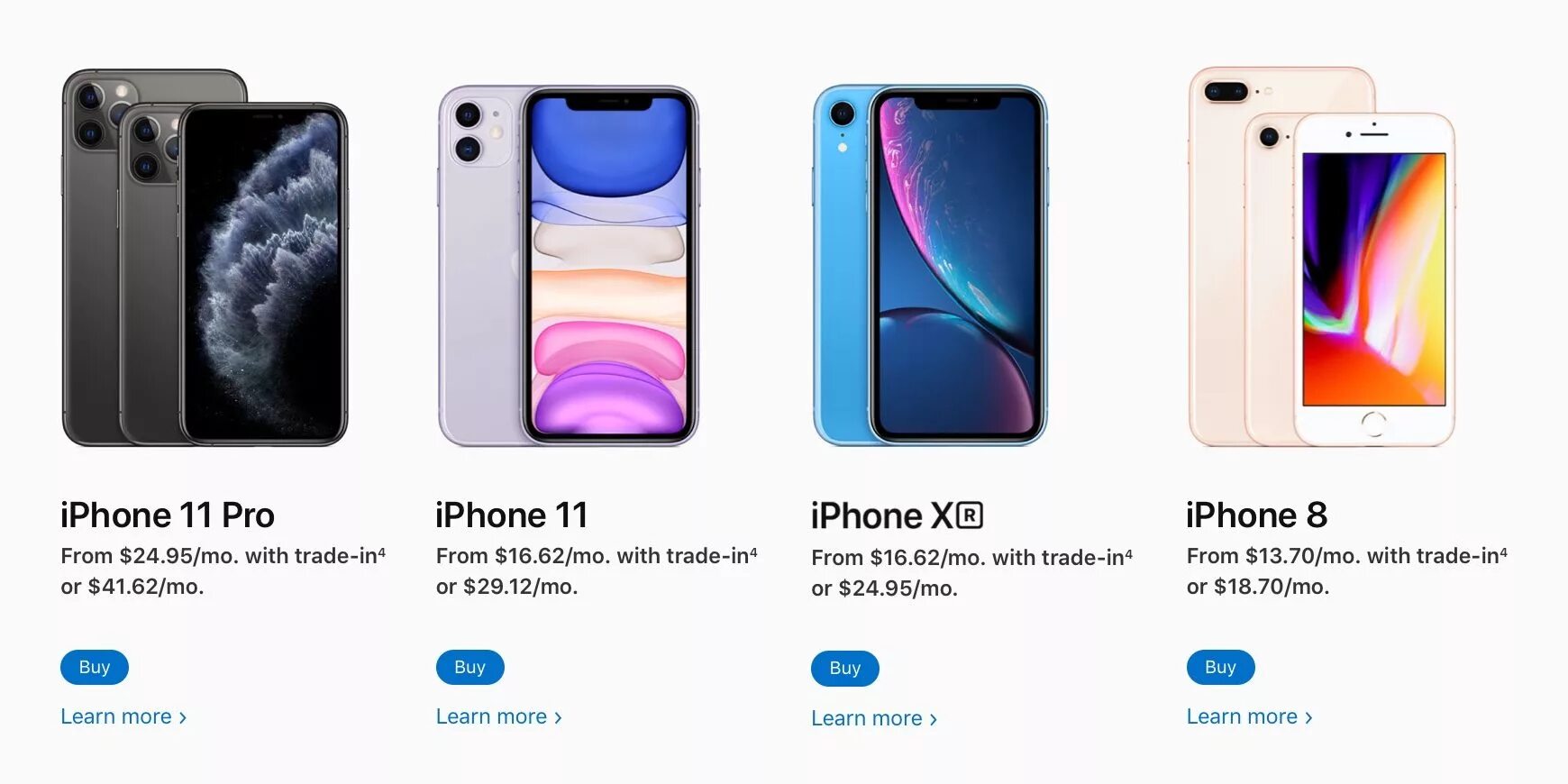Select the gold iPhone 8 image
The width and height of the screenshot is (1568, 784).
(x=1322, y=257)
